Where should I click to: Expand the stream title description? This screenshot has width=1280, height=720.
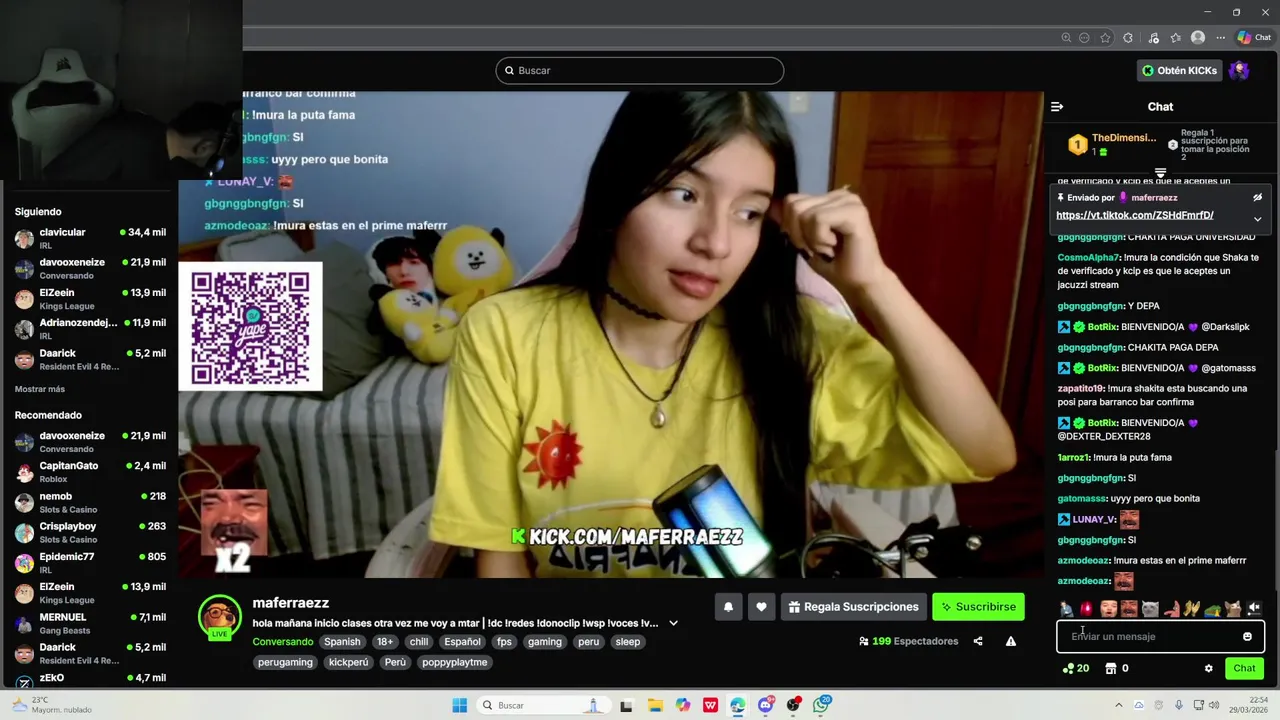(x=673, y=623)
